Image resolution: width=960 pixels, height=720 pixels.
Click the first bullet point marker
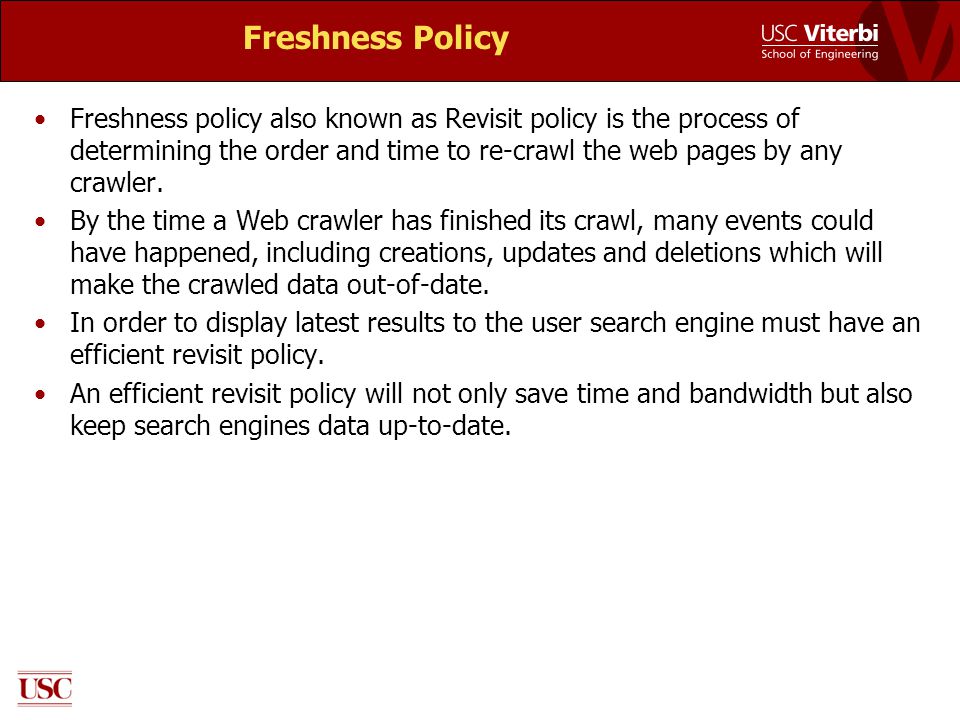point(40,119)
